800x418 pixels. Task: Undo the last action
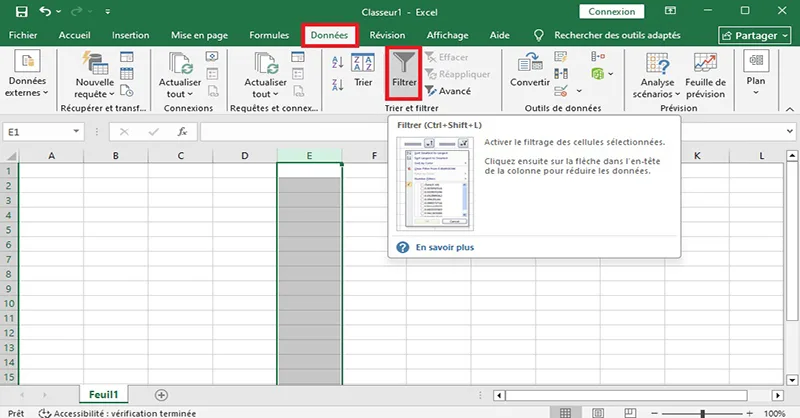(x=45, y=11)
